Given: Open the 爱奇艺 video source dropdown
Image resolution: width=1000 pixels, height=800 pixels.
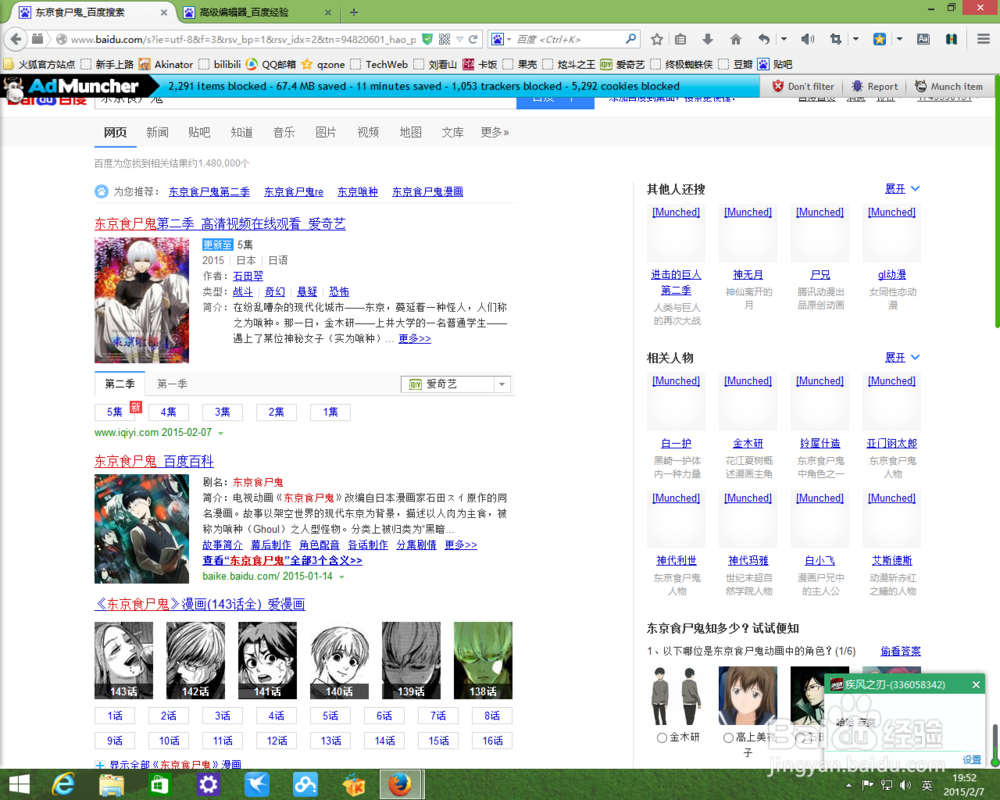Looking at the screenshot, I should (x=455, y=384).
